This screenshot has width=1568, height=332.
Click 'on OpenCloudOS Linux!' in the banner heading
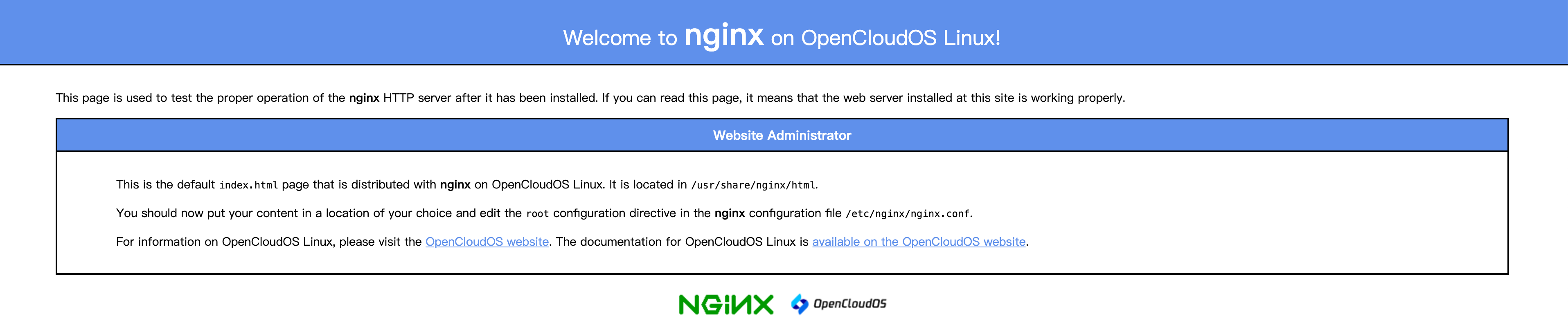pyautogui.click(x=885, y=38)
